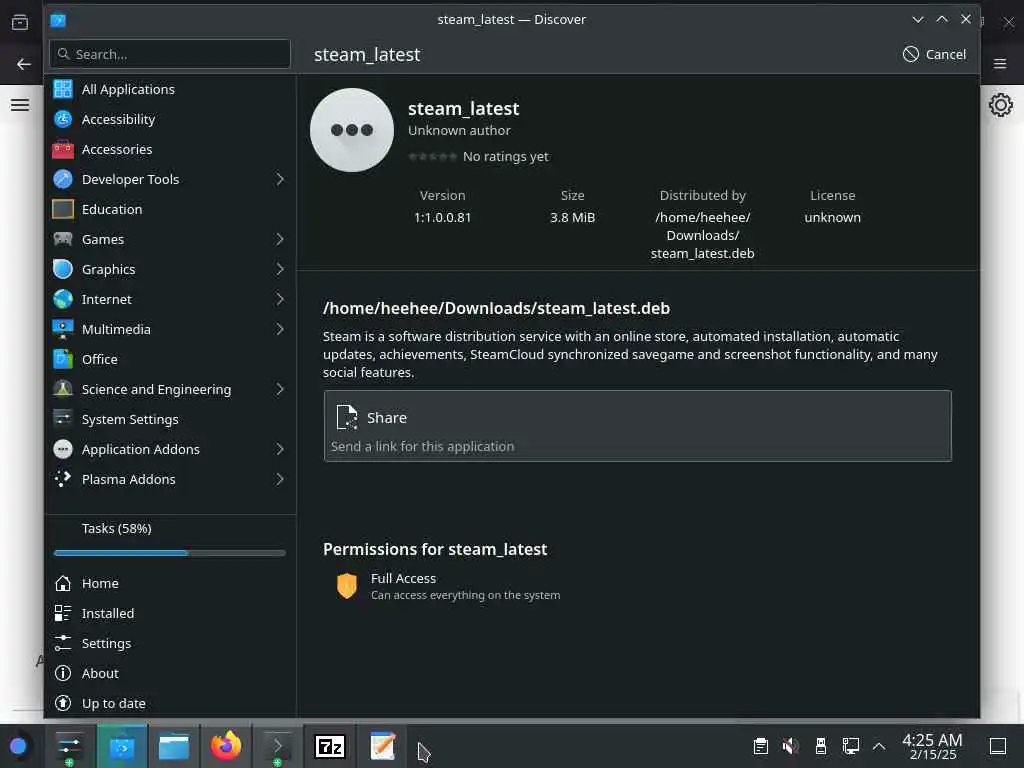Click the About info icon
This screenshot has width=1024, height=768.
pos(63,673)
